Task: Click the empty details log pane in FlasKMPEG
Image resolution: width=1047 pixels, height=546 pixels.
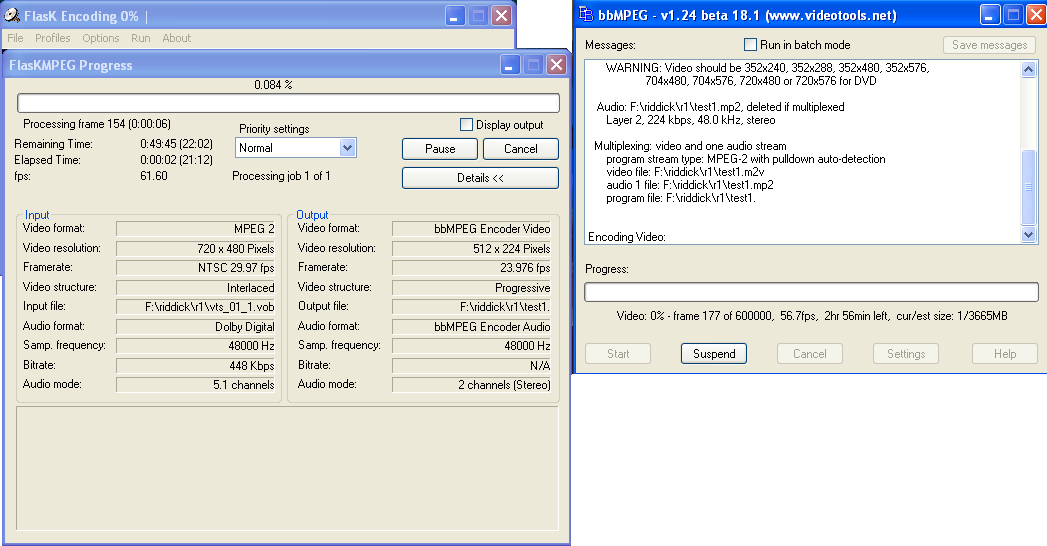Action: (287, 469)
